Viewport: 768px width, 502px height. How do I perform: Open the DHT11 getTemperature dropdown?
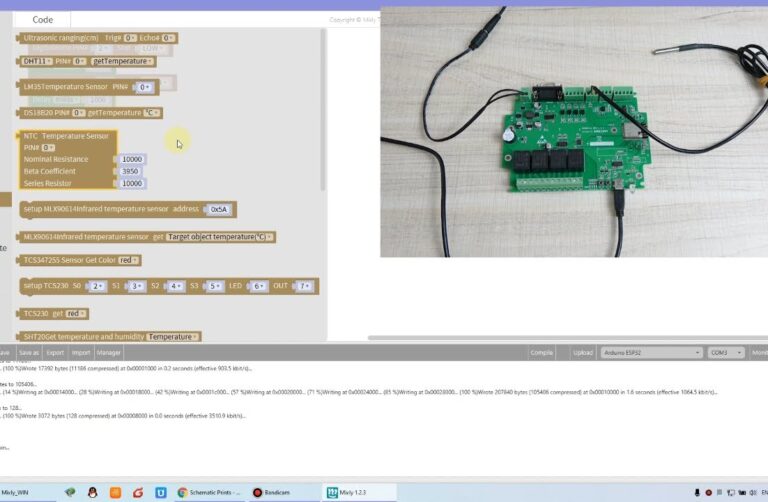[x=122, y=61]
